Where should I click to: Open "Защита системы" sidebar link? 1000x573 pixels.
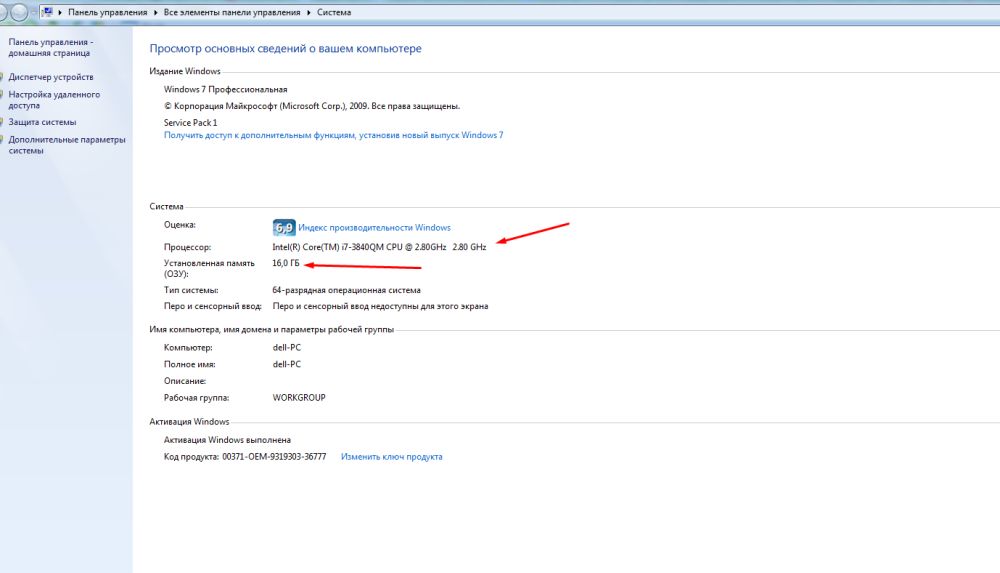42,122
